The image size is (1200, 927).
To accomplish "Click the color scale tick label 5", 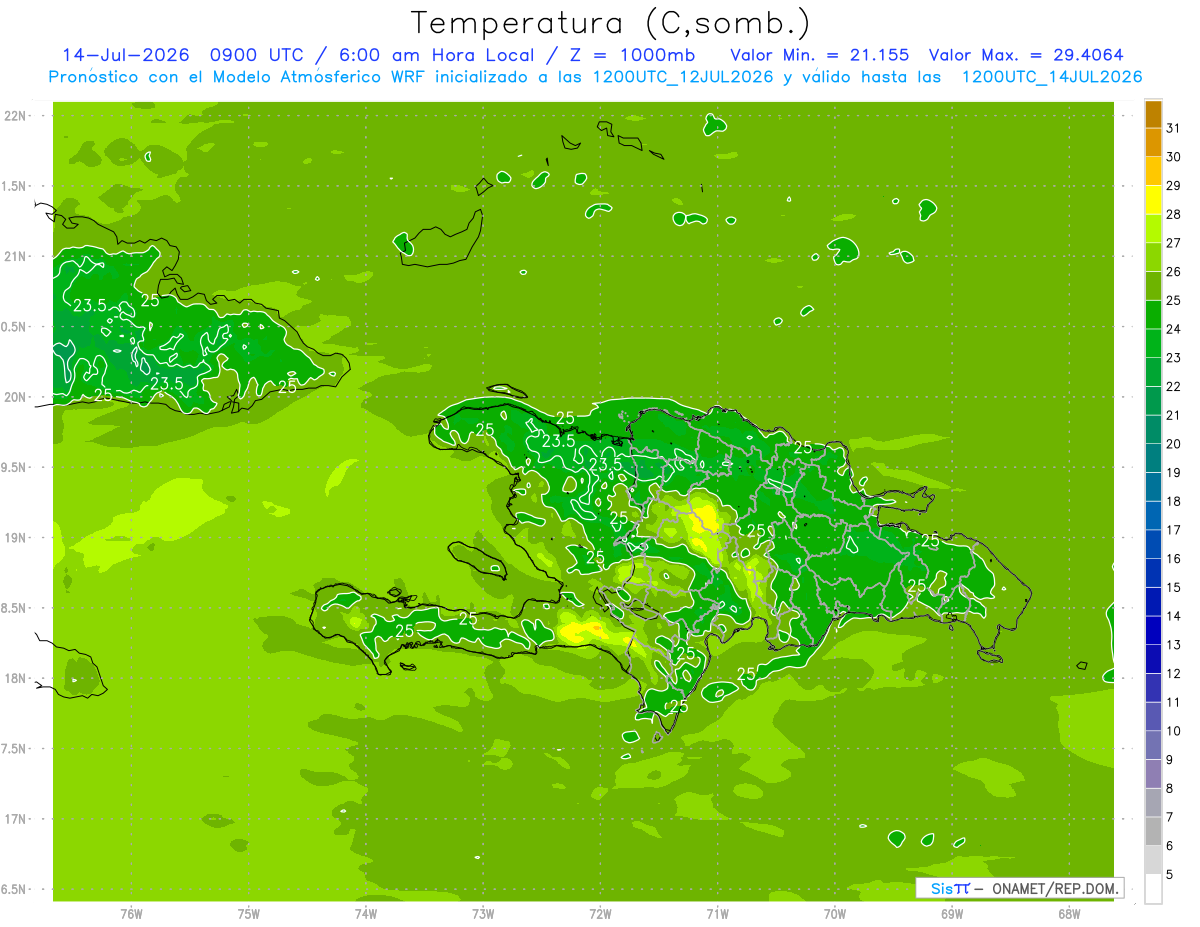I will tap(1169, 875).
